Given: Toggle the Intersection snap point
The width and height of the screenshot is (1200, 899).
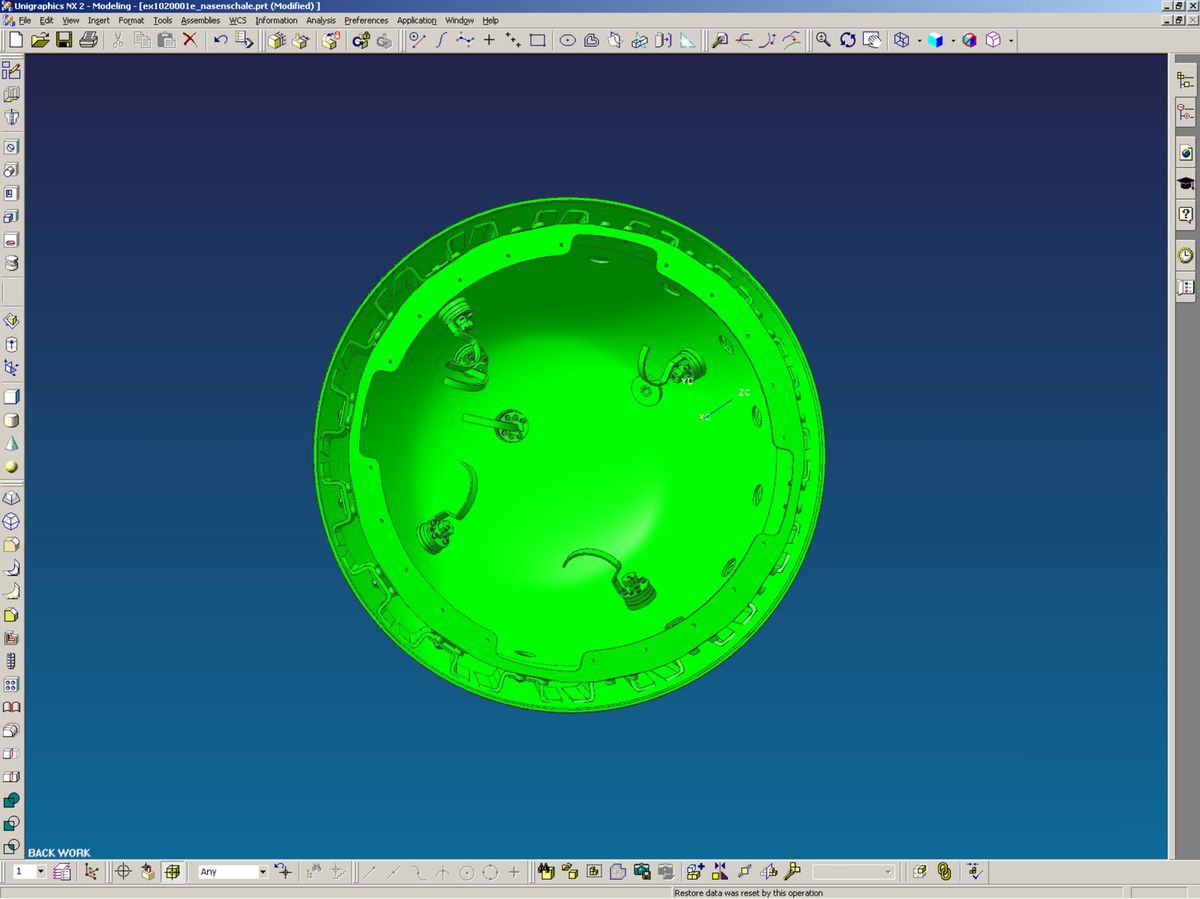Looking at the screenshot, I should [x=442, y=872].
